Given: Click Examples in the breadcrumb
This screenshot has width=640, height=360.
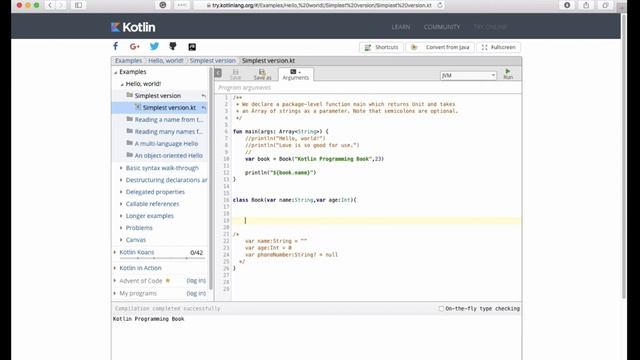Looking at the screenshot, I should tap(129, 60).
